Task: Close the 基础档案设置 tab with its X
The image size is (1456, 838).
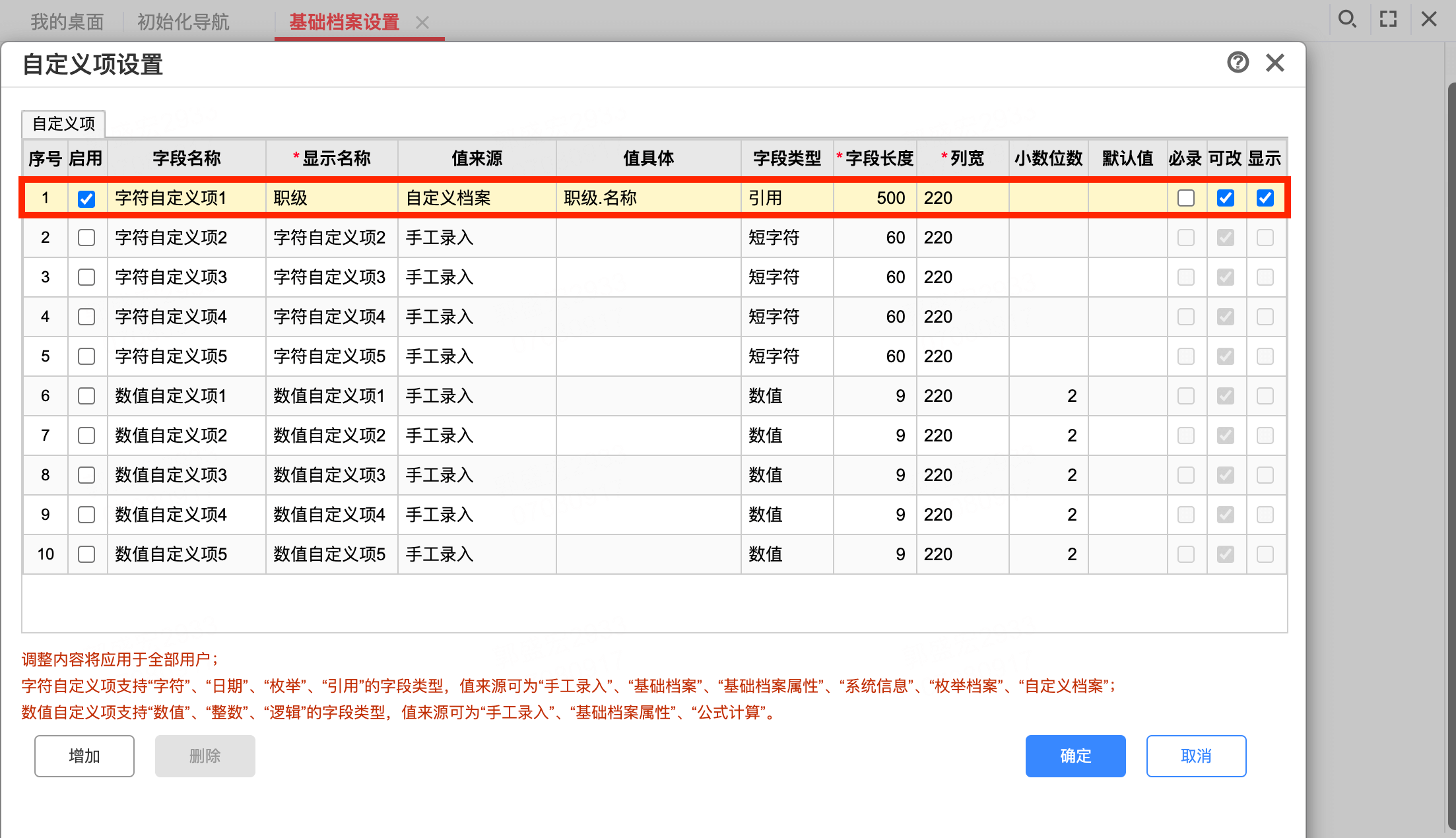Action: tap(422, 23)
